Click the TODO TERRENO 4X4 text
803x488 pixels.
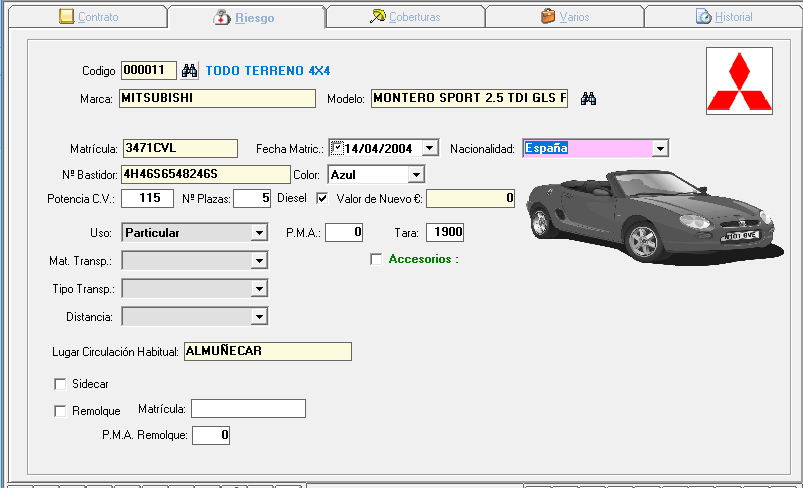point(268,71)
